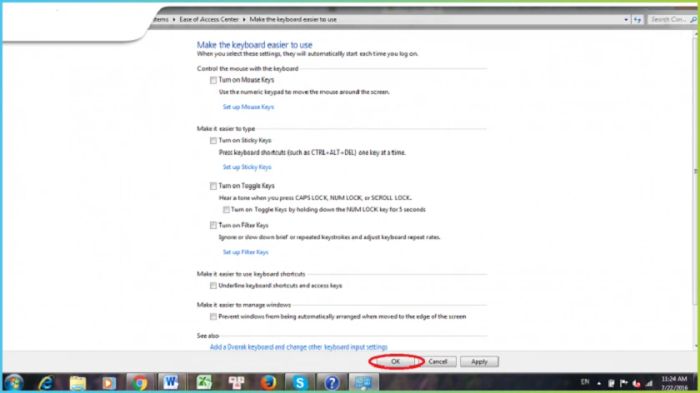This screenshot has width=700, height=393.
Task: Open Action Center flag tray icon
Action: point(624,383)
